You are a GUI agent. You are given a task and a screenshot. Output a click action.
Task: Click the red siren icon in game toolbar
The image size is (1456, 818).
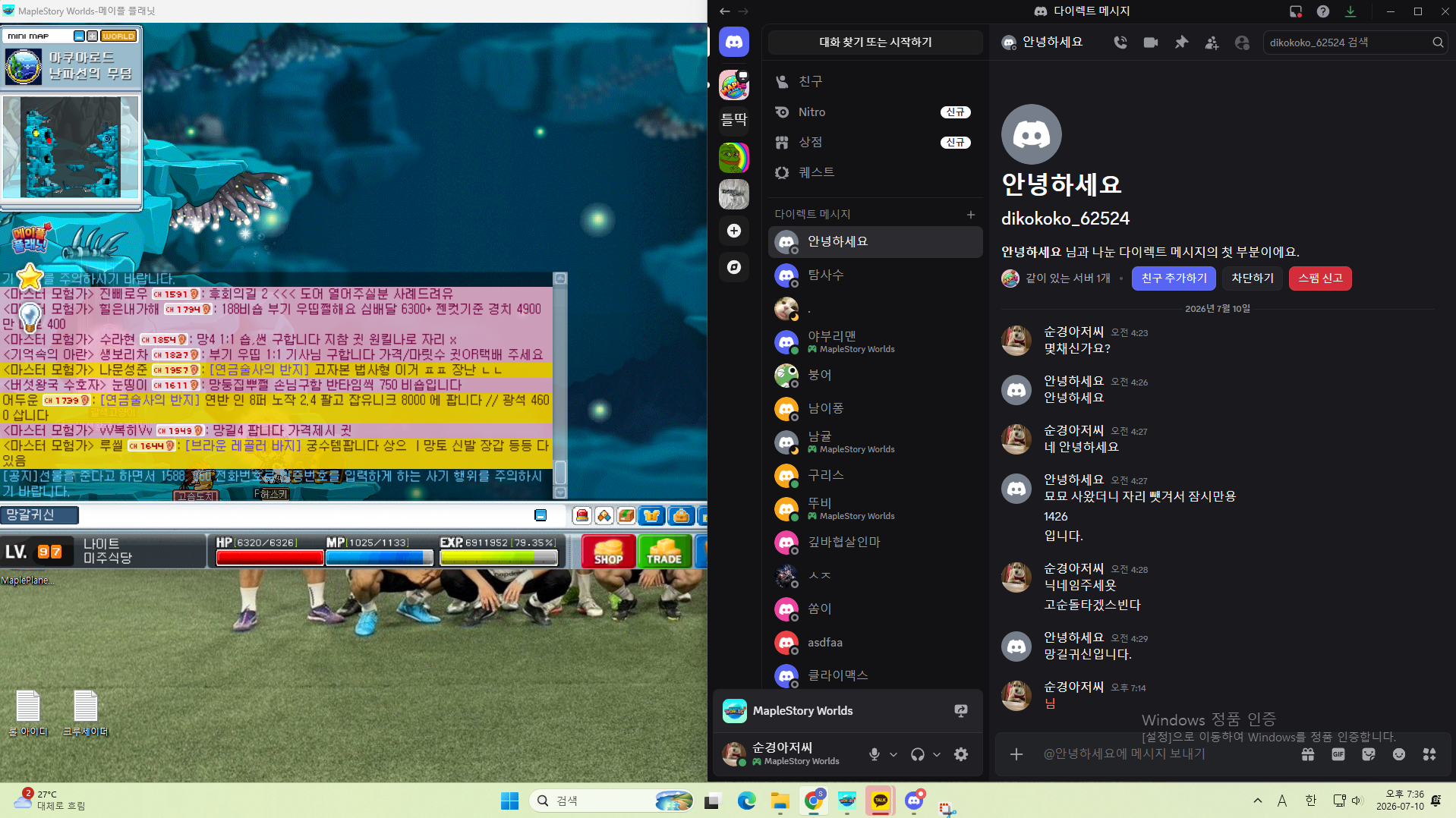582,516
